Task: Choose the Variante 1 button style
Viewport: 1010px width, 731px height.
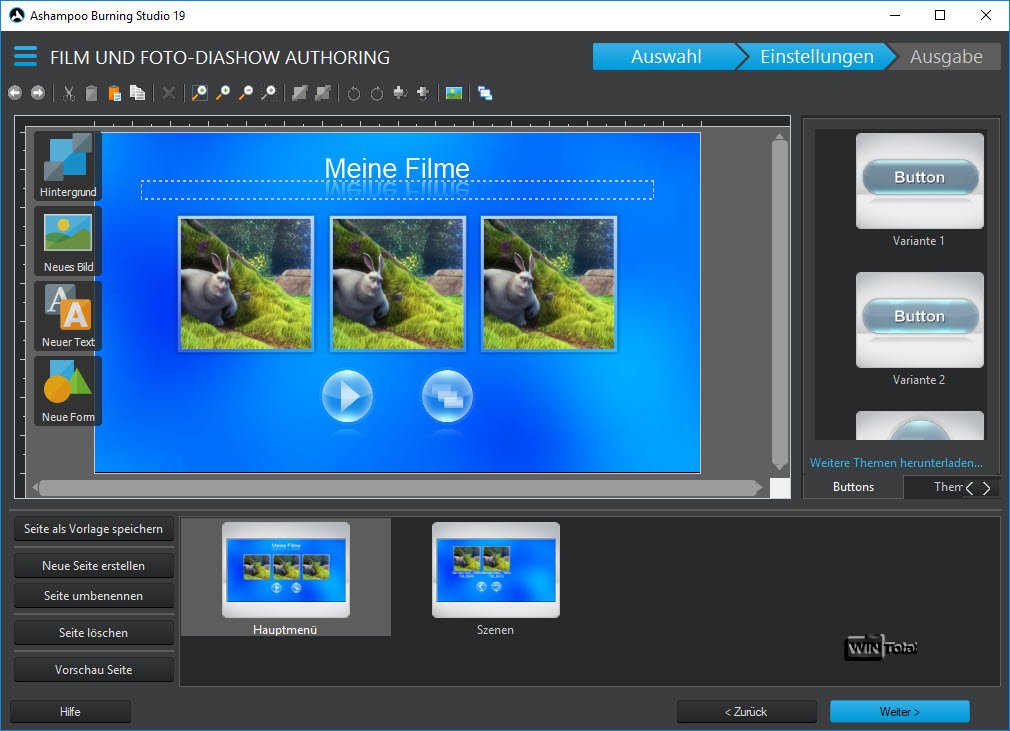Action: tap(919, 180)
